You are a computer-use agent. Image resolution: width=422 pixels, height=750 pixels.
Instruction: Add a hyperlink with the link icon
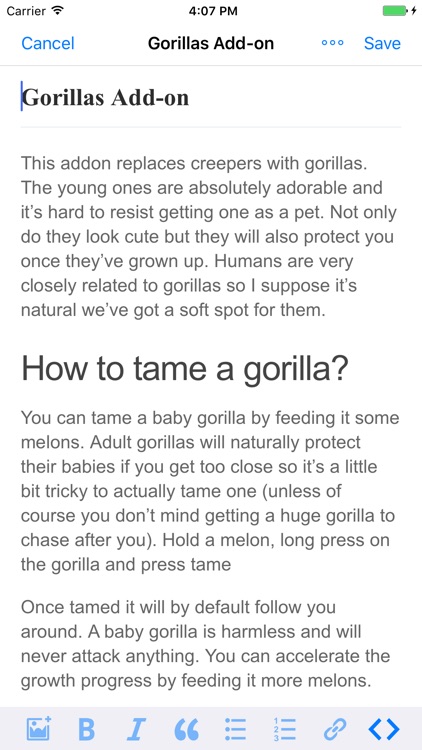click(x=335, y=729)
